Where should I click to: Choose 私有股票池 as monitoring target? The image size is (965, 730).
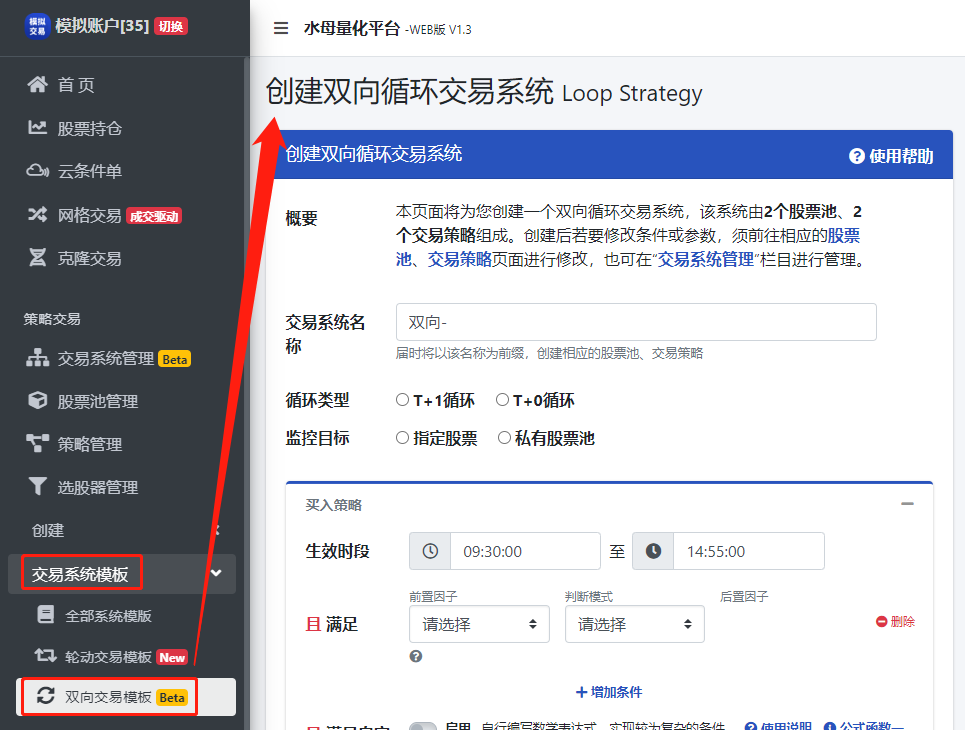click(x=503, y=438)
